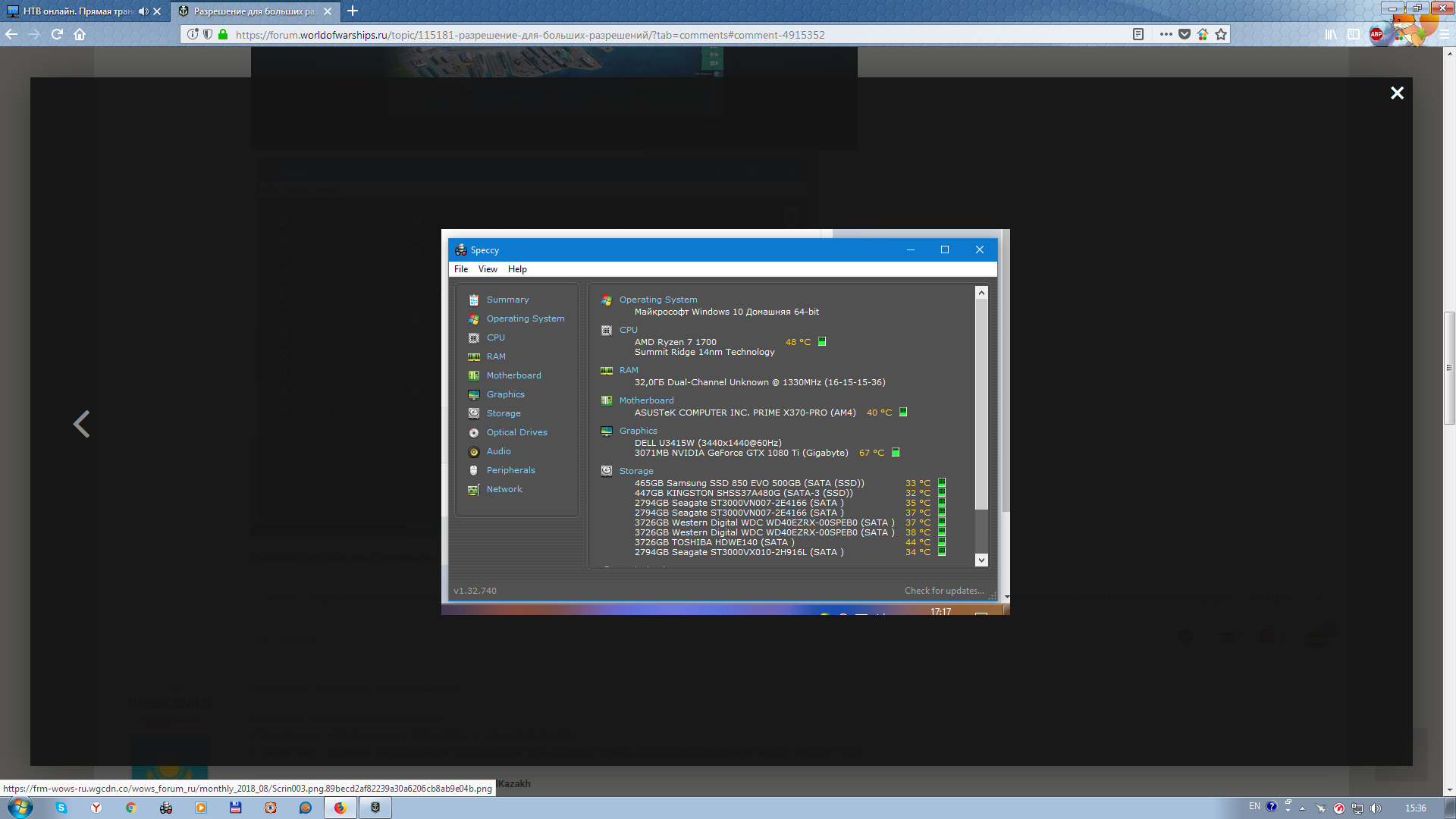The height and width of the screenshot is (819, 1456).
Task: Change EN input language in tray
Action: pyautogui.click(x=1254, y=807)
